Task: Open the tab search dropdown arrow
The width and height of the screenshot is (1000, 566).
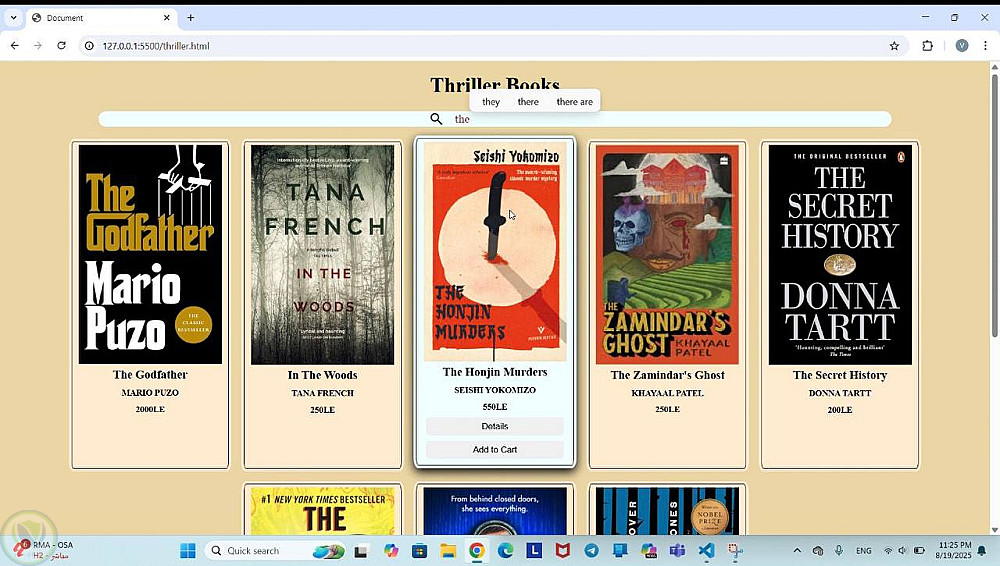Action: pos(13,18)
